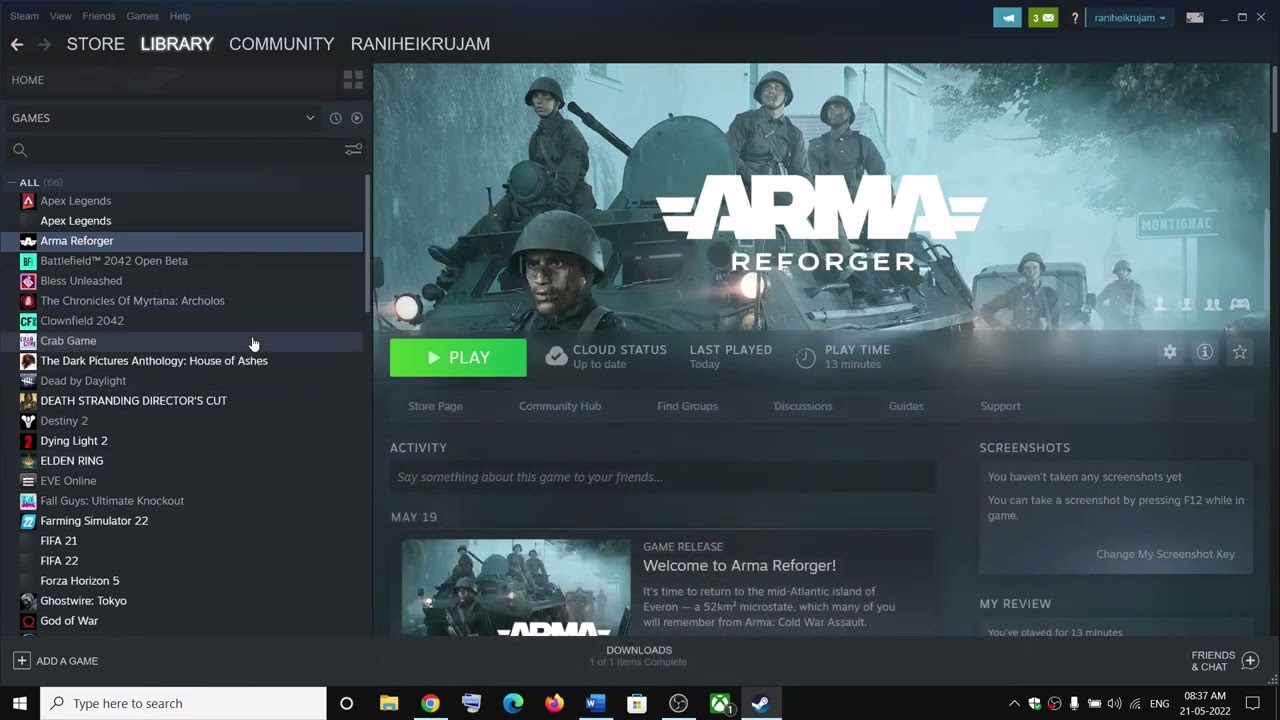Screen dimensions: 1280x720
Task: Open raniheikrujam account dropdown
Action: 1129,18
